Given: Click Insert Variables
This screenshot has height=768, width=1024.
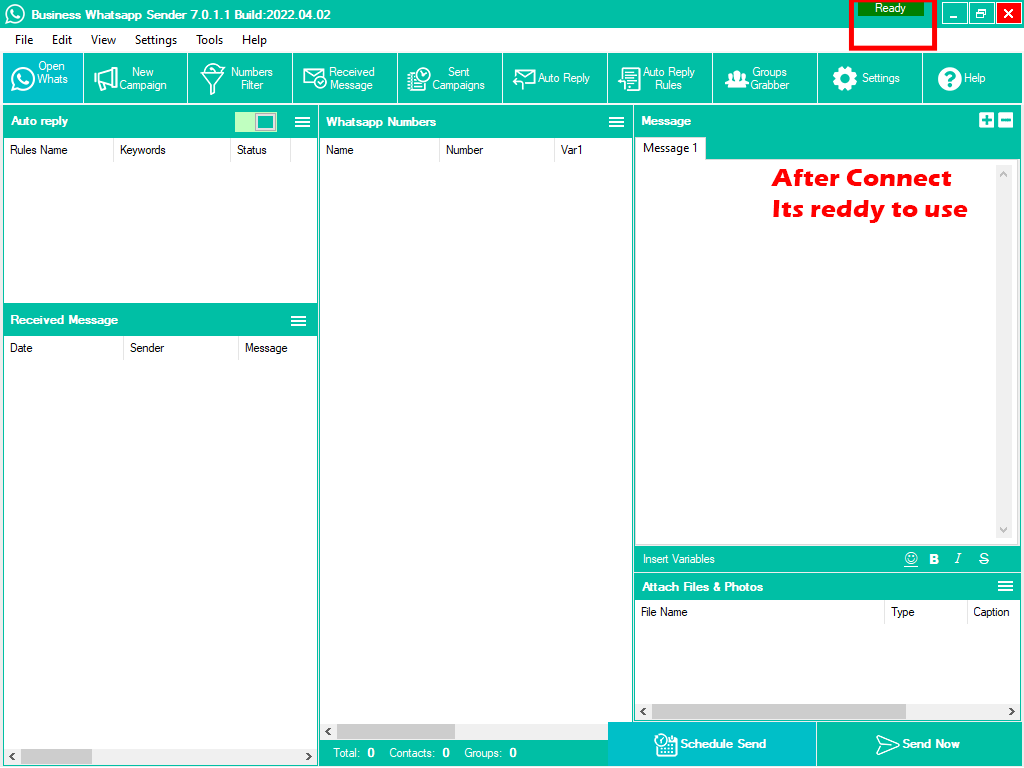Looking at the screenshot, I should pos(679,559).
